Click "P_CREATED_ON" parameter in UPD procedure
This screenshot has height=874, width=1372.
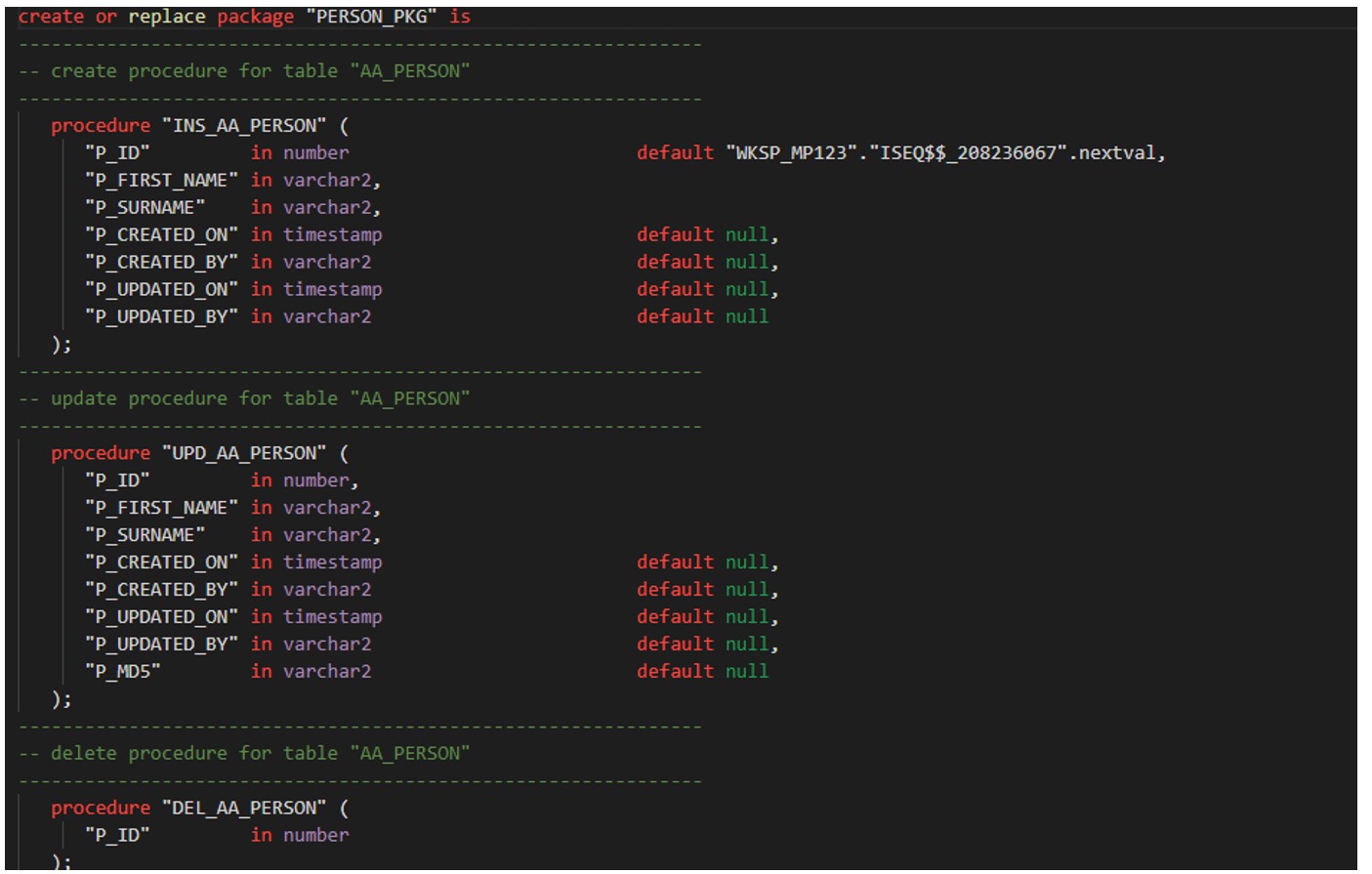[x=161, y=562]
